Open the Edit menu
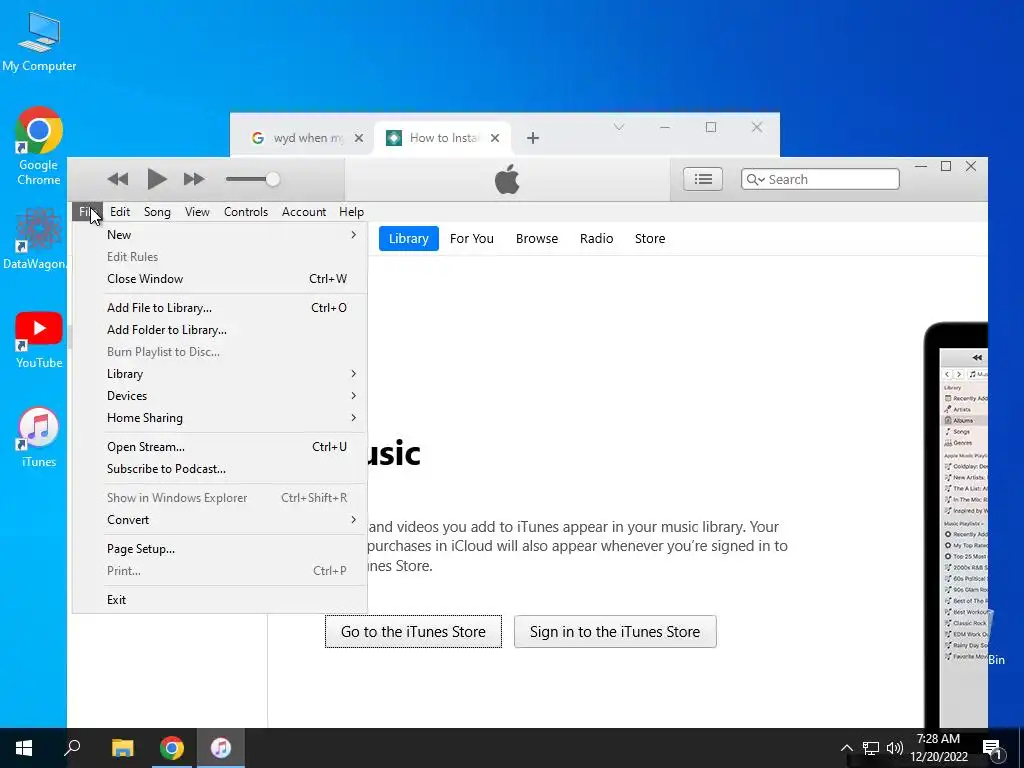This screenshot has width=1024, height=768. tap(120, 212)
